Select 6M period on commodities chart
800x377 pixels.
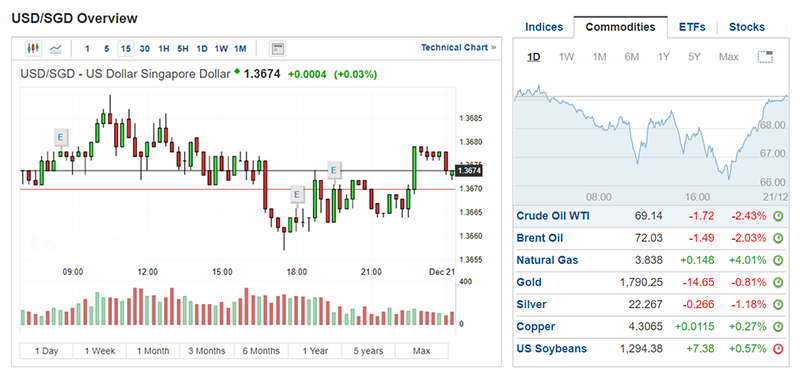[x=632, y=57]
